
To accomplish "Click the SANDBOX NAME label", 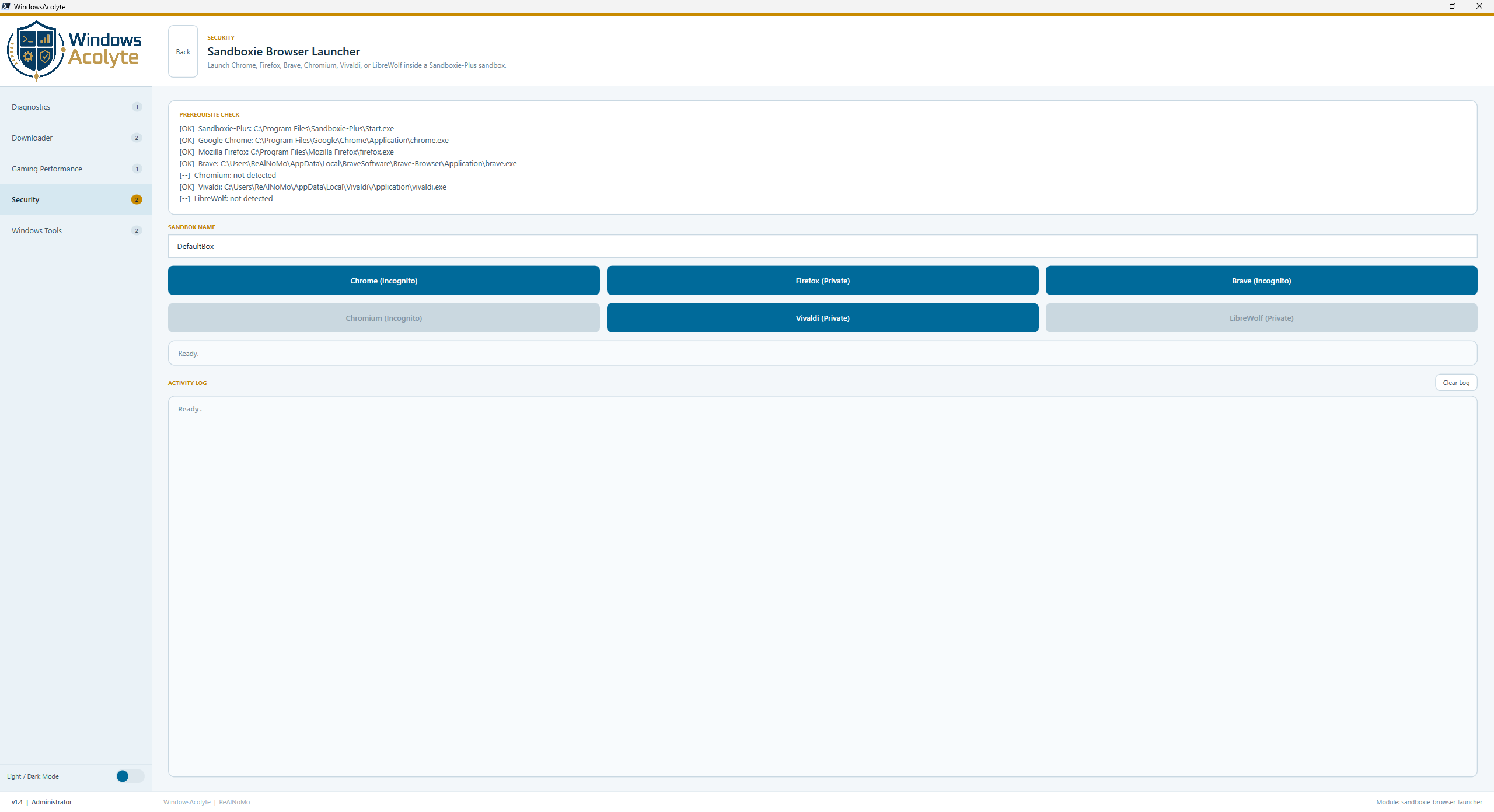I will click(191, 227).
